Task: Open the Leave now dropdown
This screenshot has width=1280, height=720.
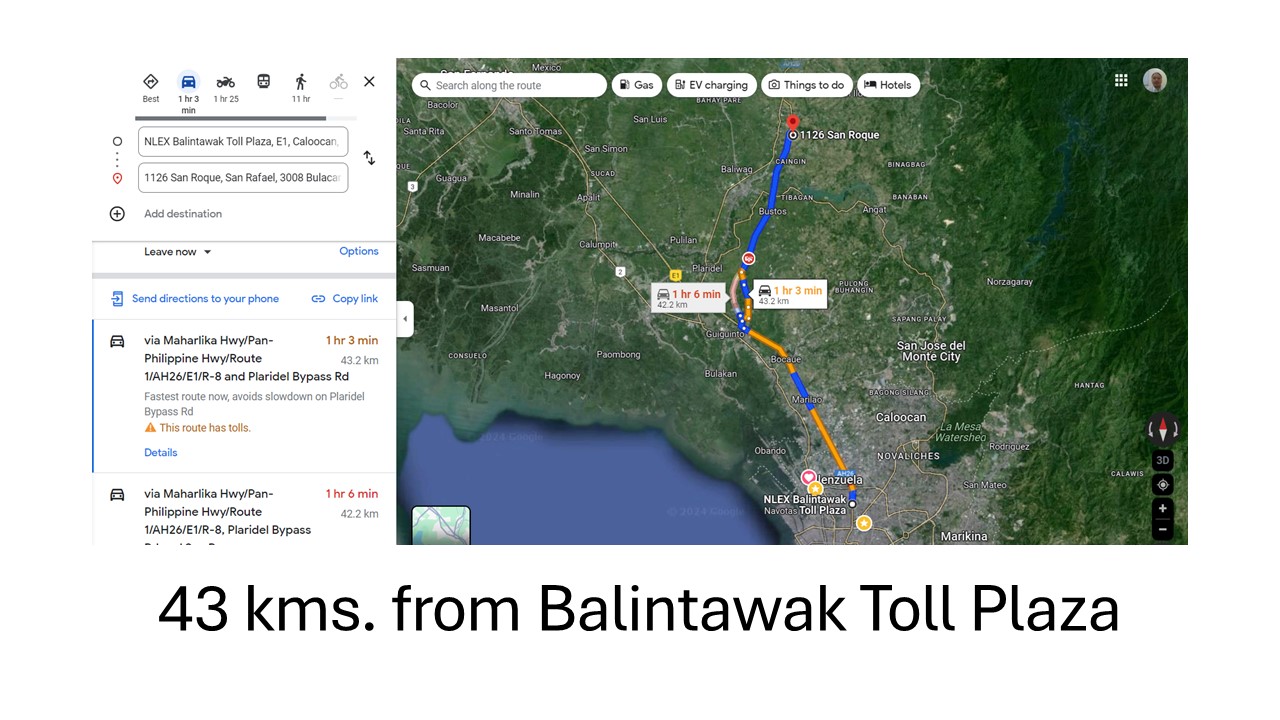Action: pos(178,252)
